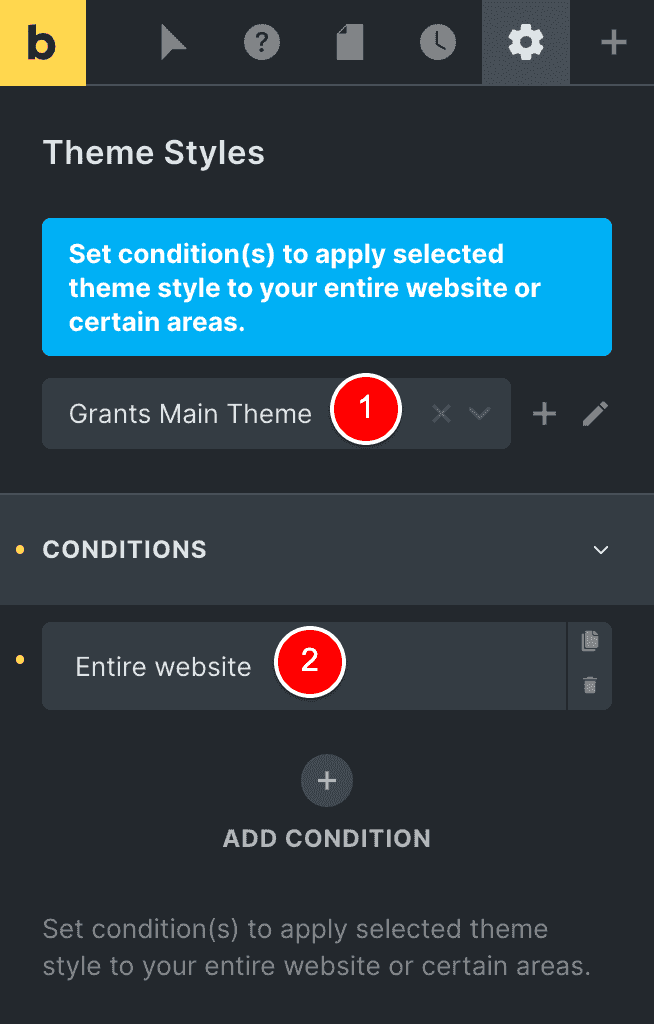Image resolution: width=654 pixels, height=1024 pixels.
Task: Click the chevron arrow in theme selector
Action: pyautogui.click(x=480, y=413)
